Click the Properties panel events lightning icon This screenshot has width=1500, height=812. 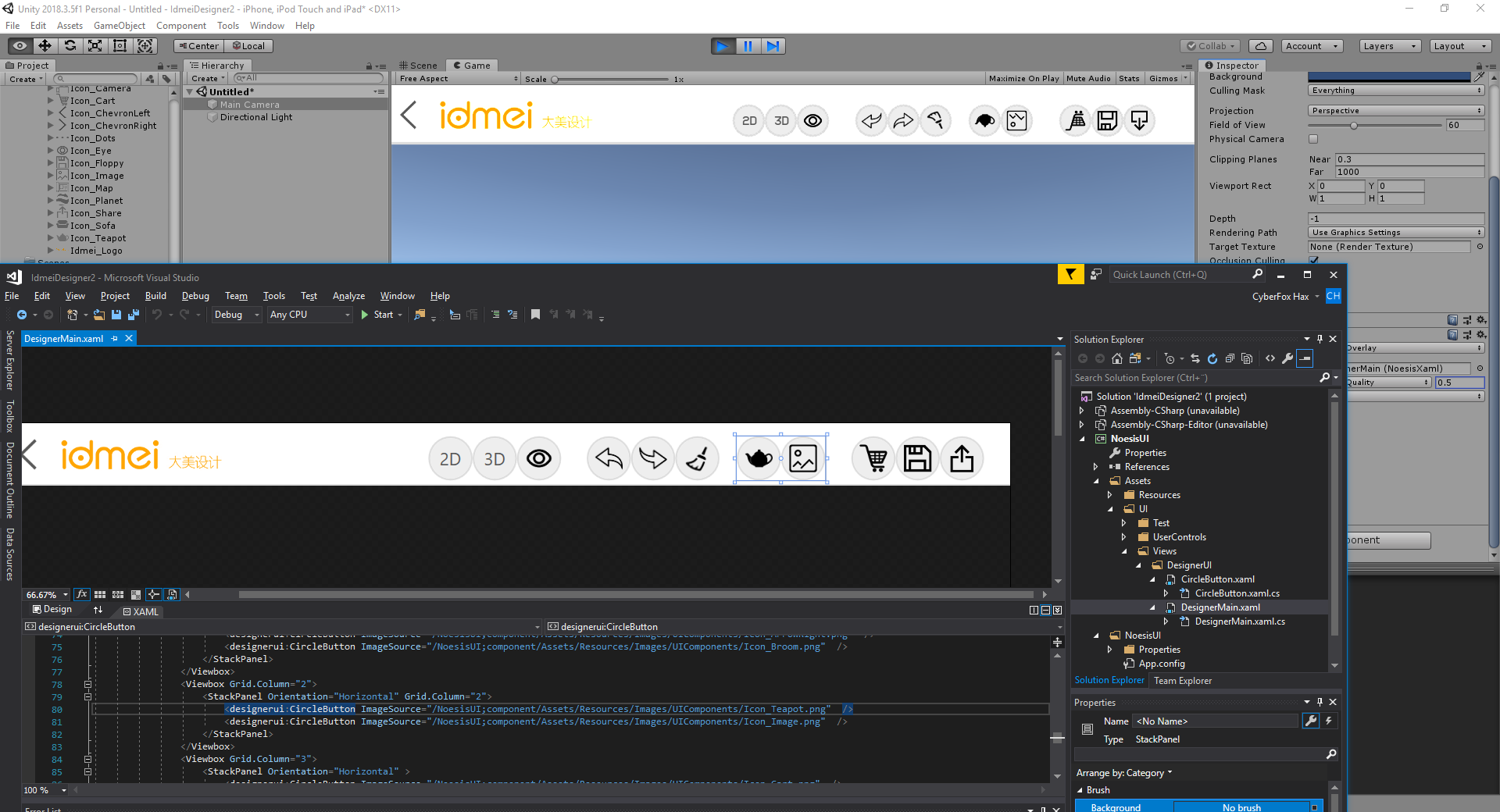pos(1328,721)
